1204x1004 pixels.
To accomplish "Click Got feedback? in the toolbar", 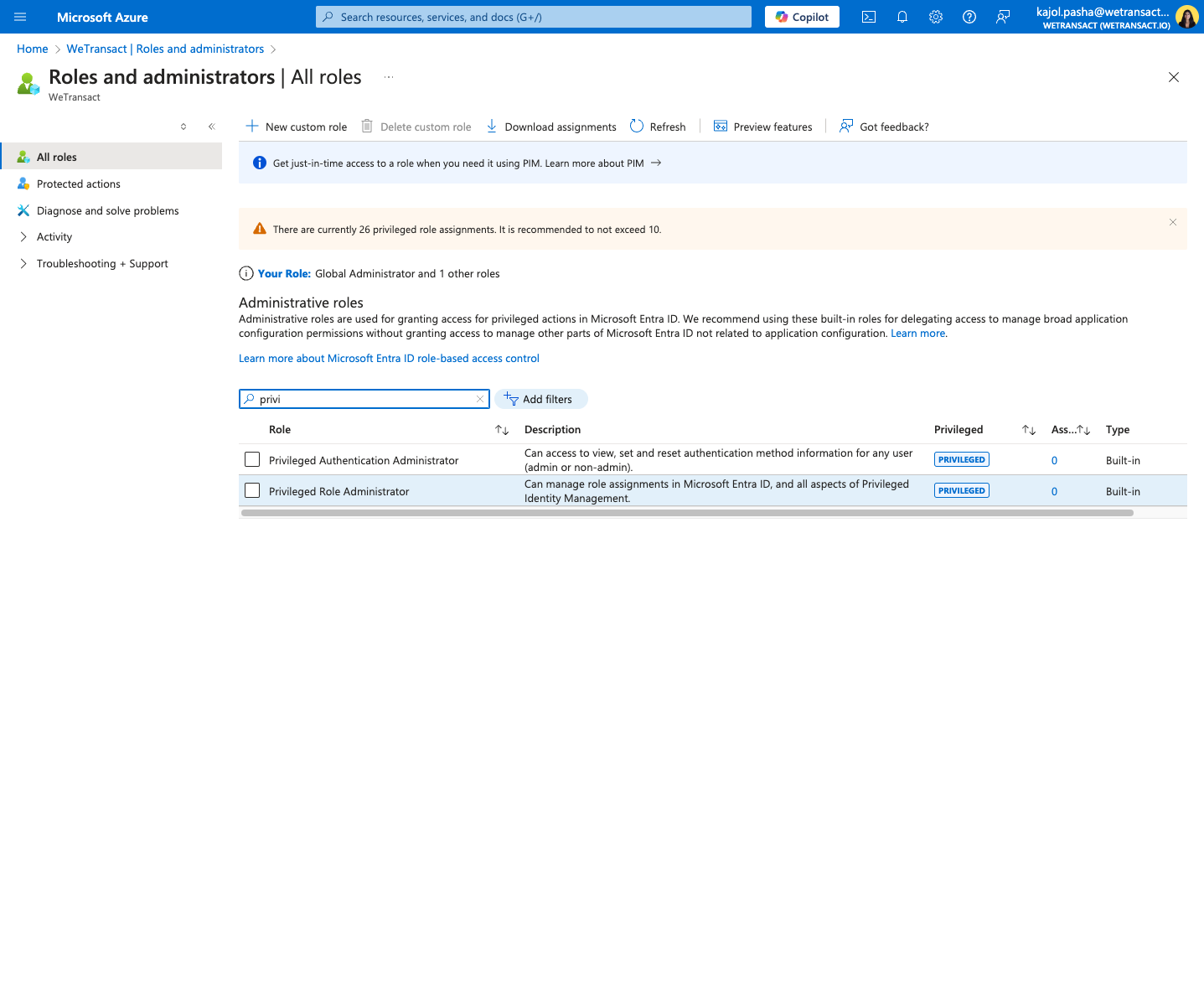I will tap(884, 127).
